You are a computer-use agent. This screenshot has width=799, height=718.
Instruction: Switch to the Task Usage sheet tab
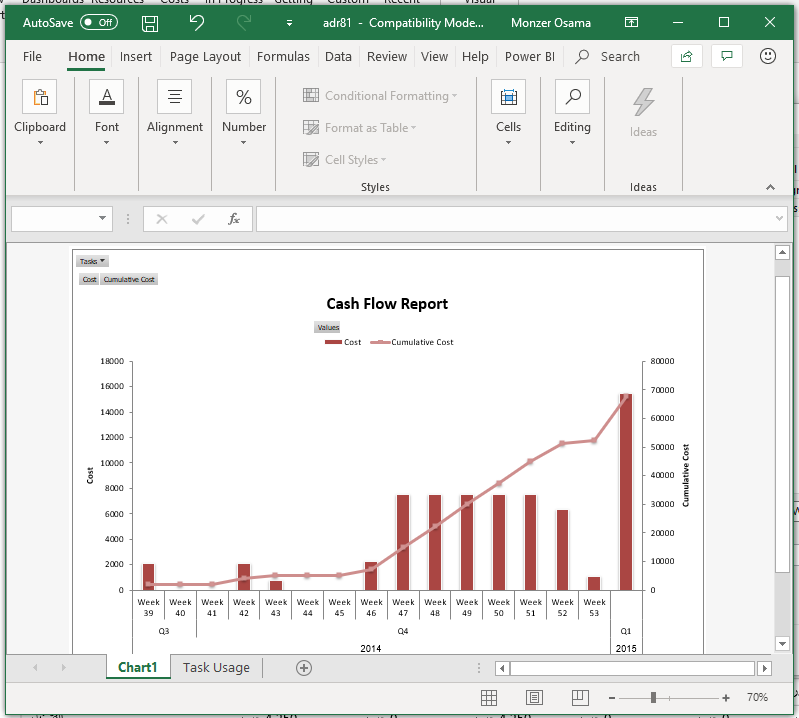click(x=216, y=667)
